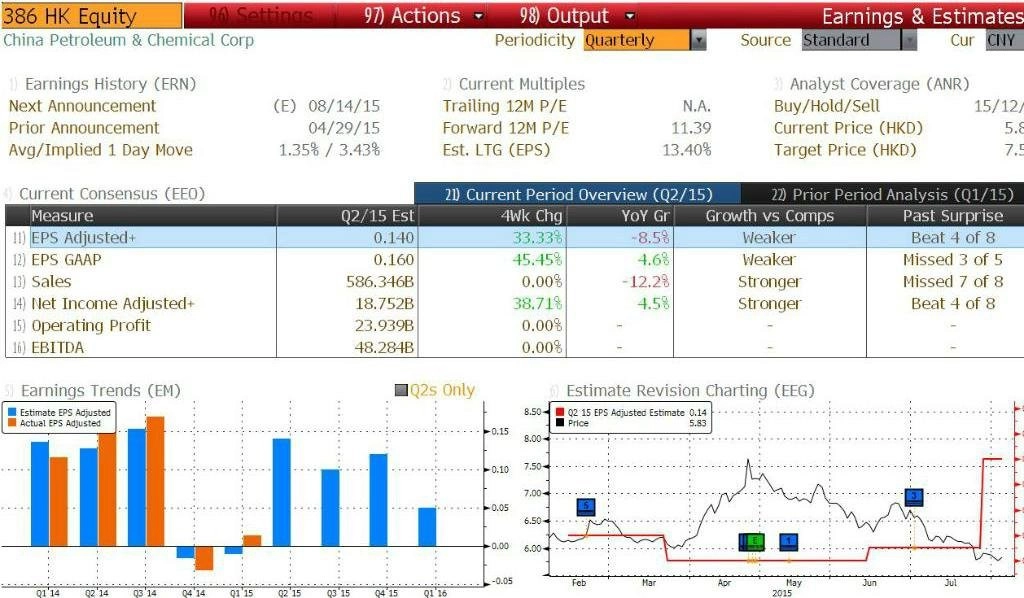Click the green E earnings marker on chart
The height and width of the screenshot is (598, 1024).
pyautogui.click(x=754, y=541)
